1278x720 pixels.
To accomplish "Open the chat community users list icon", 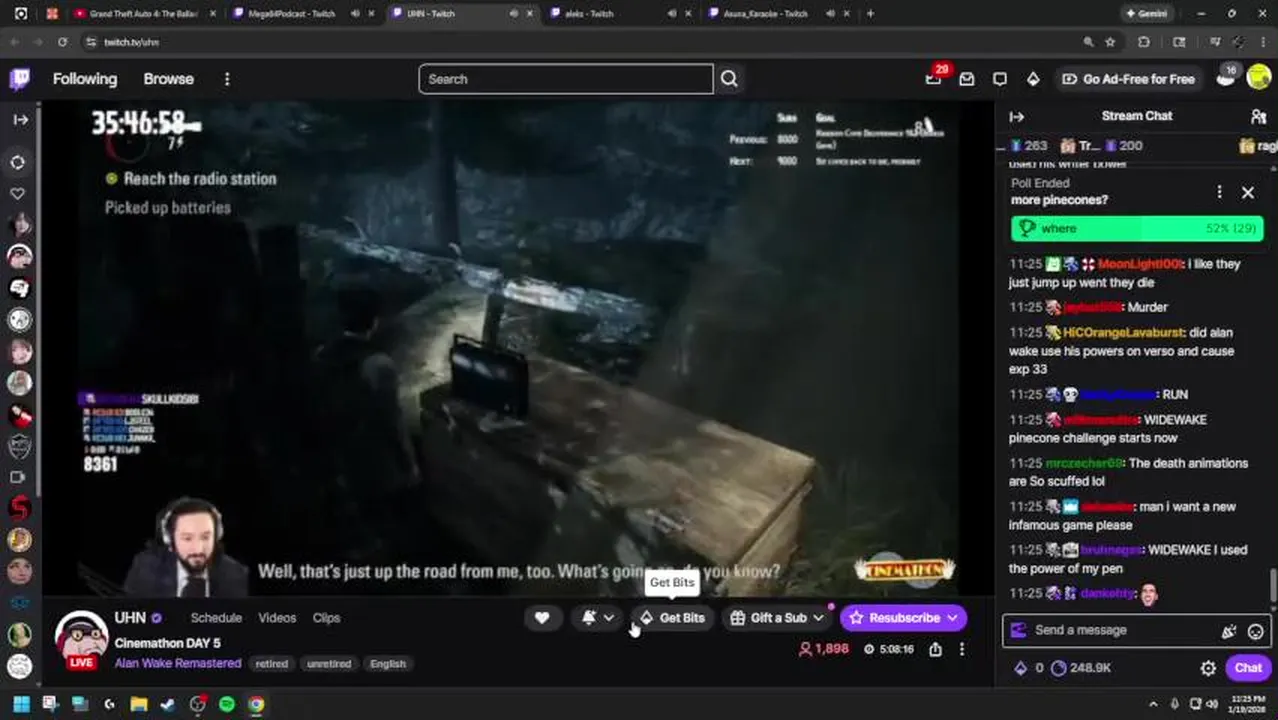I will [x=1258, y=116].
